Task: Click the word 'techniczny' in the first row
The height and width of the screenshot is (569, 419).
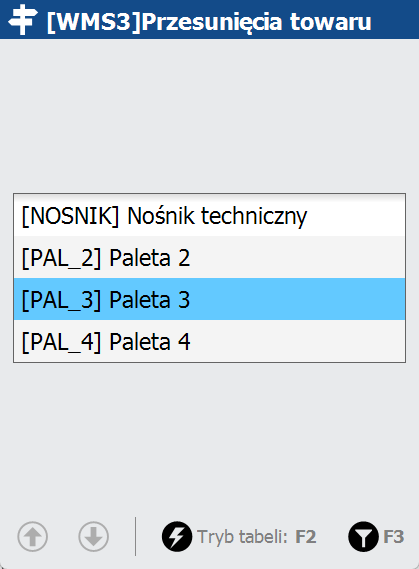Action: pyautogui.click(x=254, y=216)
